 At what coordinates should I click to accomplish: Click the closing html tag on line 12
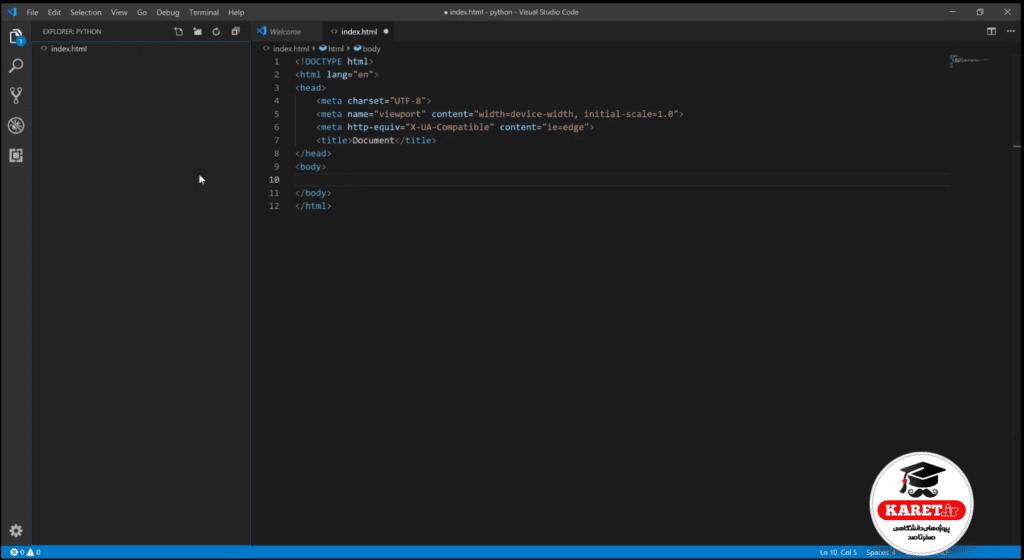(x=313, y=206)
